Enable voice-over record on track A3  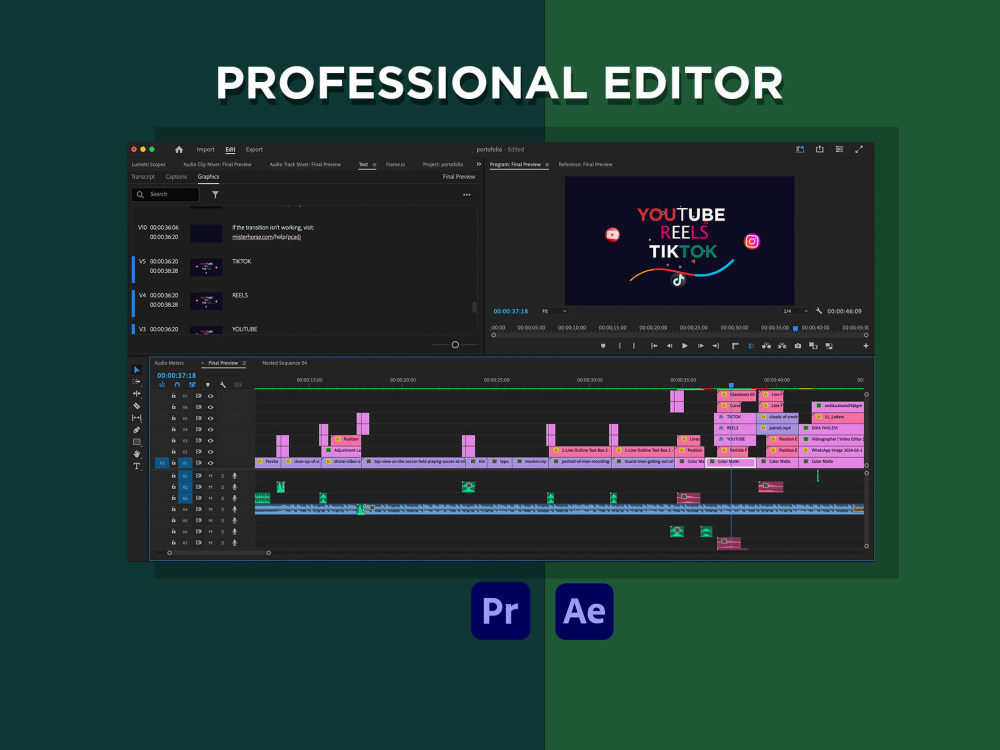pyautogui.click(x=235, y=498)
